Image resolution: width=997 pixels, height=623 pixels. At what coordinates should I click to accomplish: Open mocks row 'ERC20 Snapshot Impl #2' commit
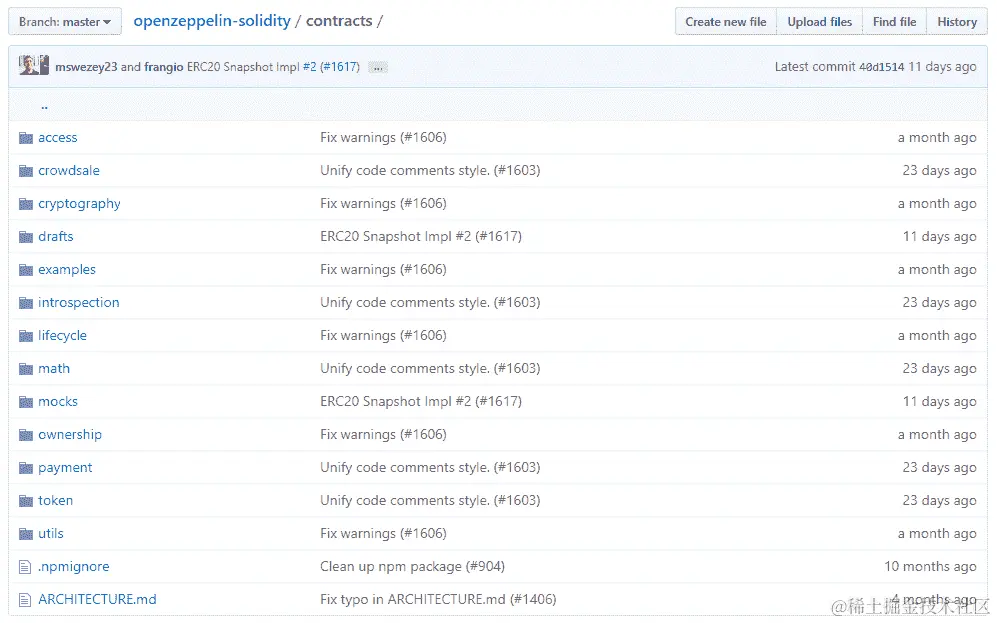(x=421, y=402)
